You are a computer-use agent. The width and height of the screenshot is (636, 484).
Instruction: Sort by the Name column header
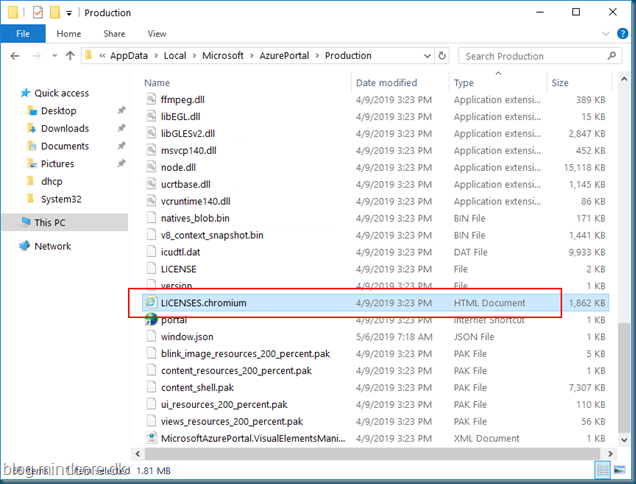coord(157,83)
